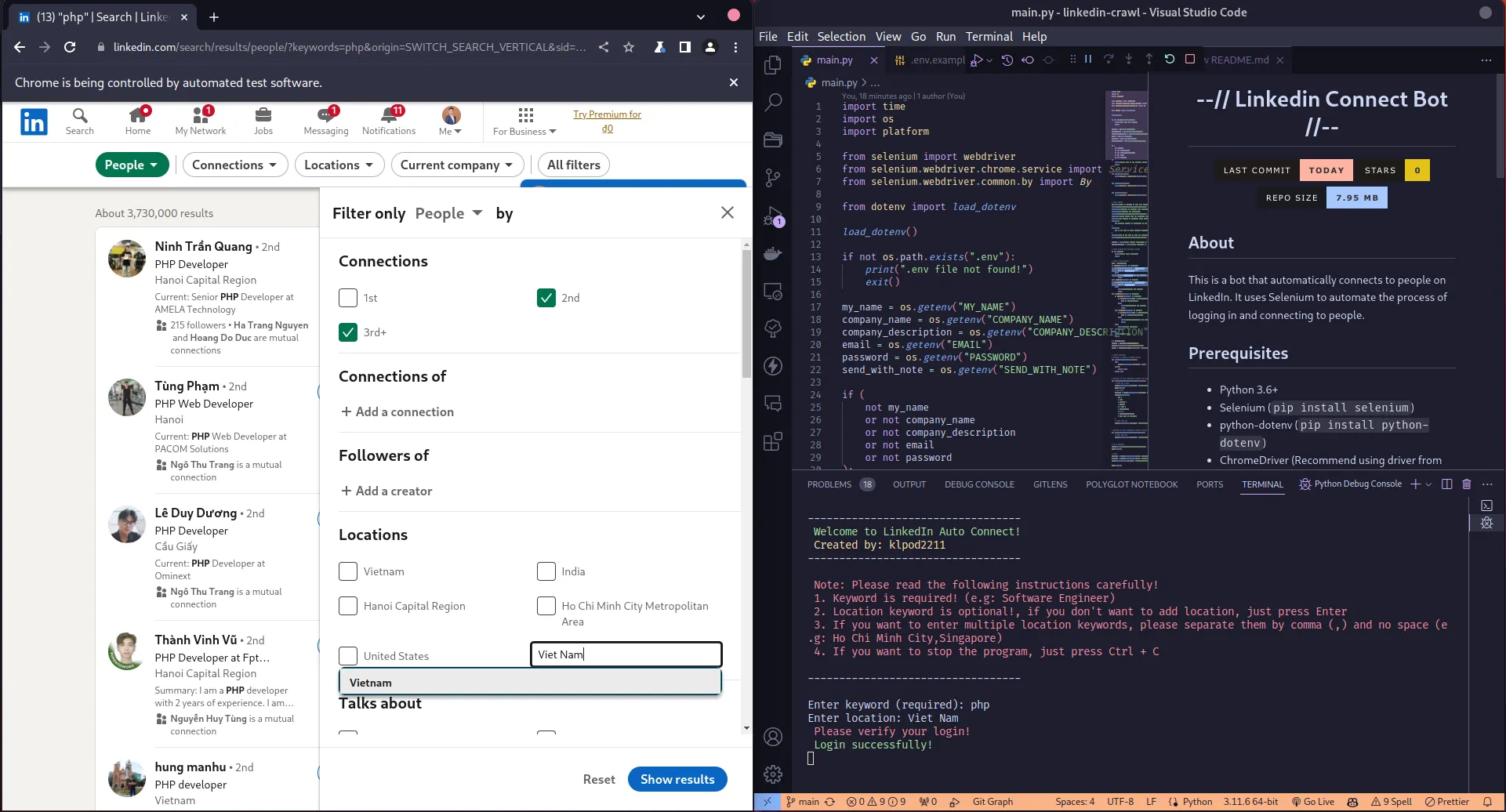Click Show results button
Screen dimensions: 1506x812
677,779
